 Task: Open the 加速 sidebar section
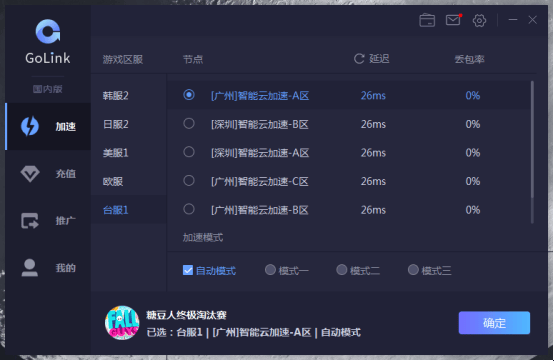point(48,126)
